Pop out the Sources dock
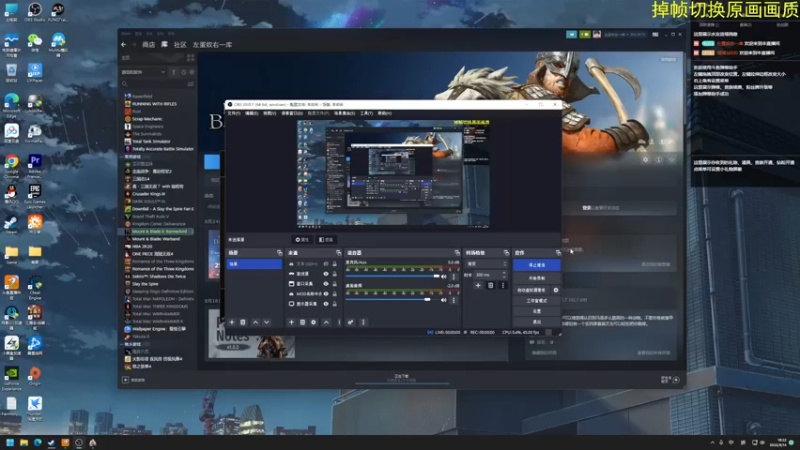The image size is (800, 450). 338,253
